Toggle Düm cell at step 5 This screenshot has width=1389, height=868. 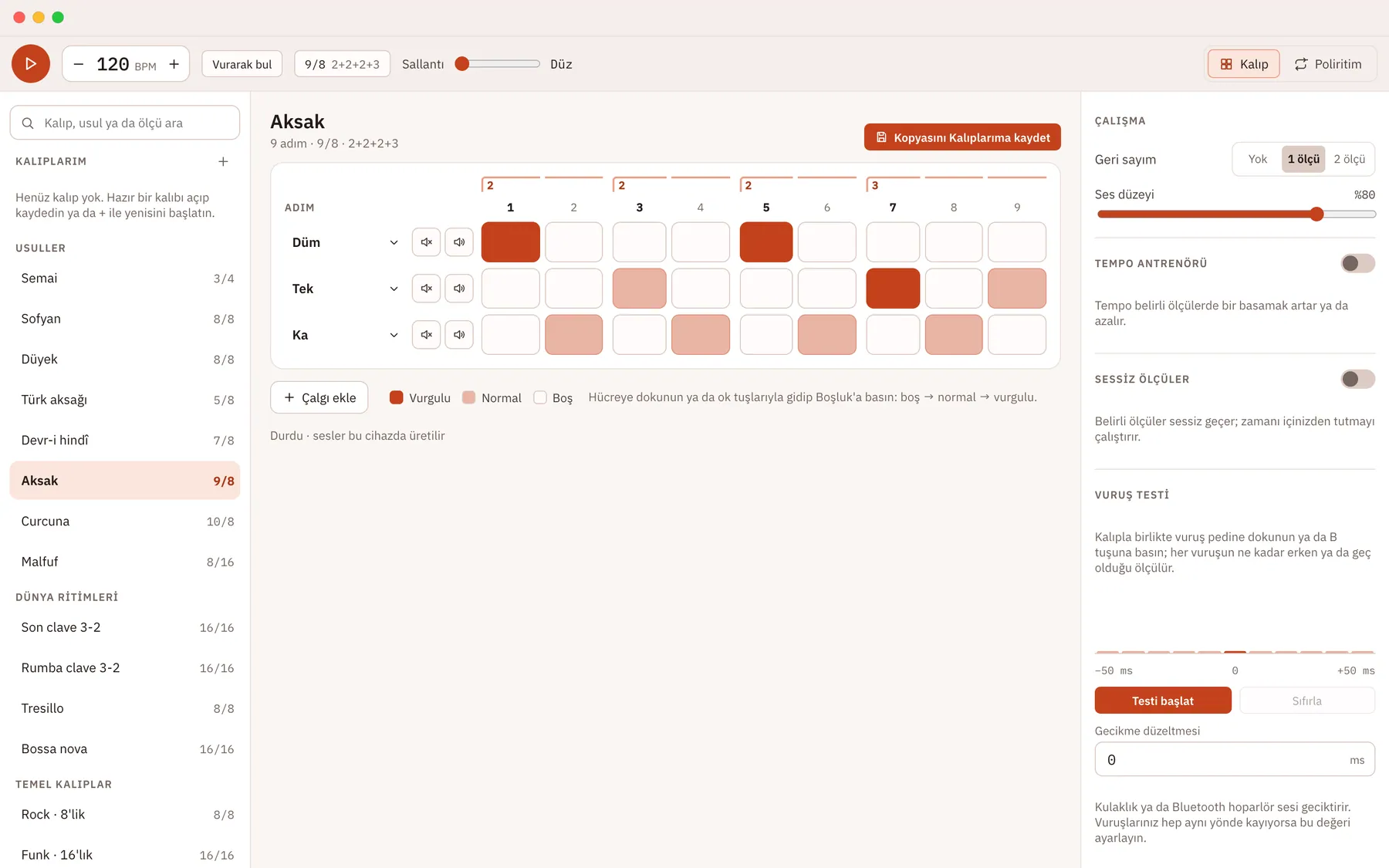pos(765,242)
